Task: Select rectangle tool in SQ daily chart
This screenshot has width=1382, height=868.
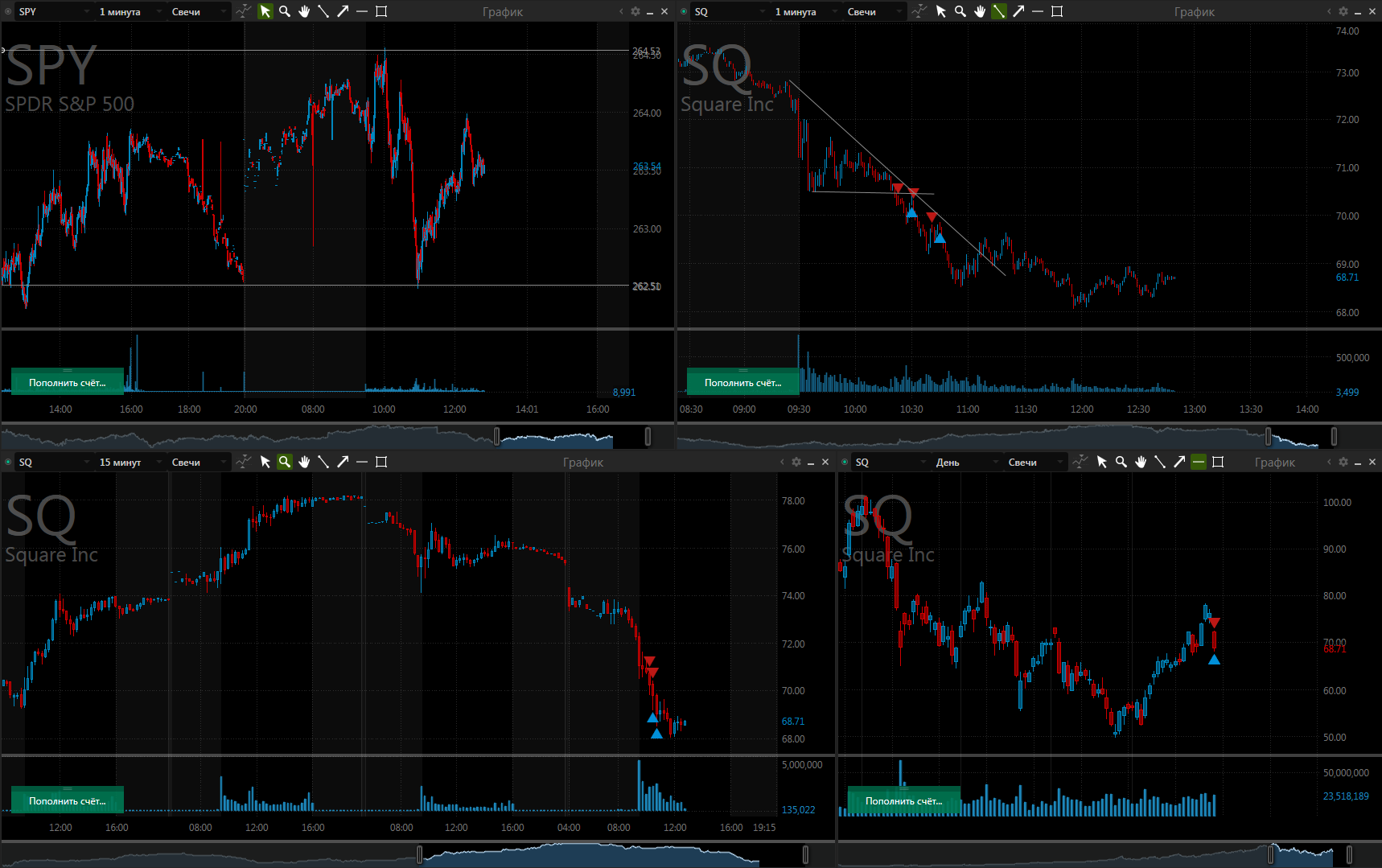Action: (1218, 462)
